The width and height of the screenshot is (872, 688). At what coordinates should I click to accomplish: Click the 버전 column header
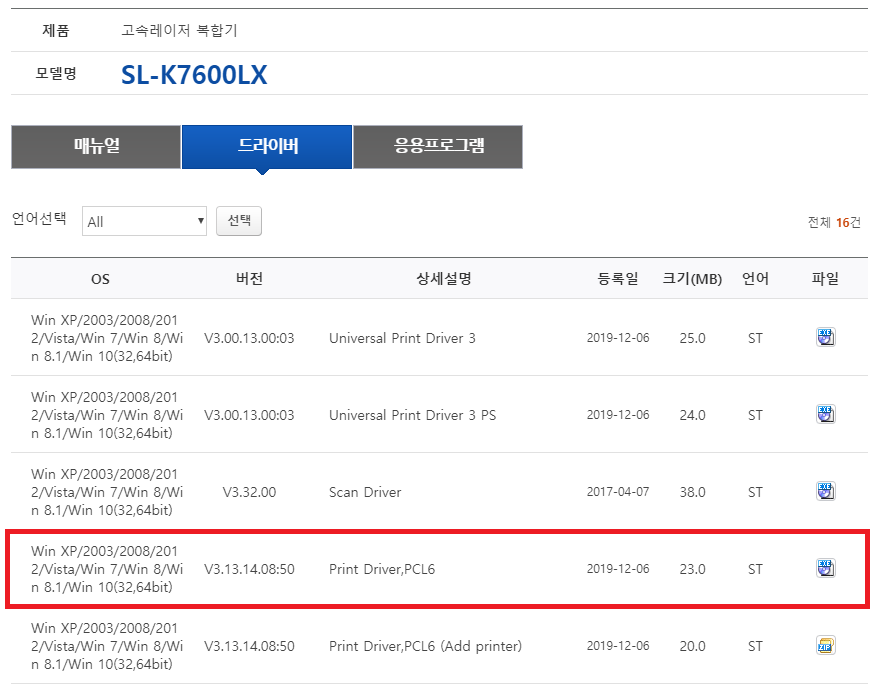pyautogui.click(x=249, y=278)
